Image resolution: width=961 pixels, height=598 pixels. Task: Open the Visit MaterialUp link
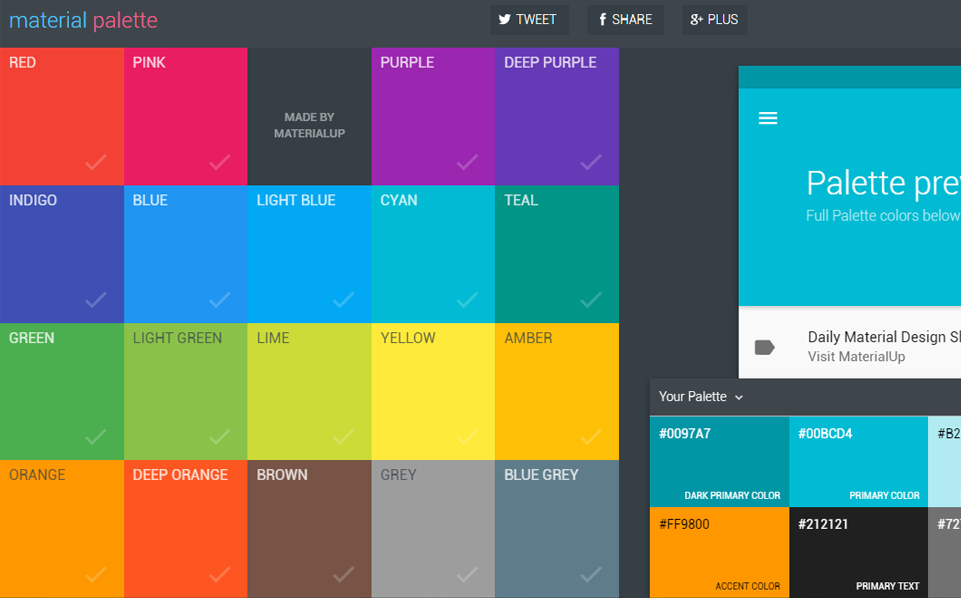click(x=856, y=356)
